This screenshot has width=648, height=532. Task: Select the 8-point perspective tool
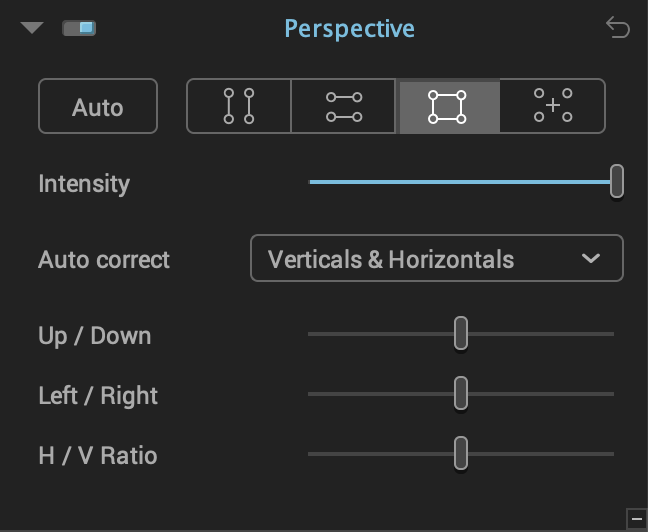[x=553, y=106]
